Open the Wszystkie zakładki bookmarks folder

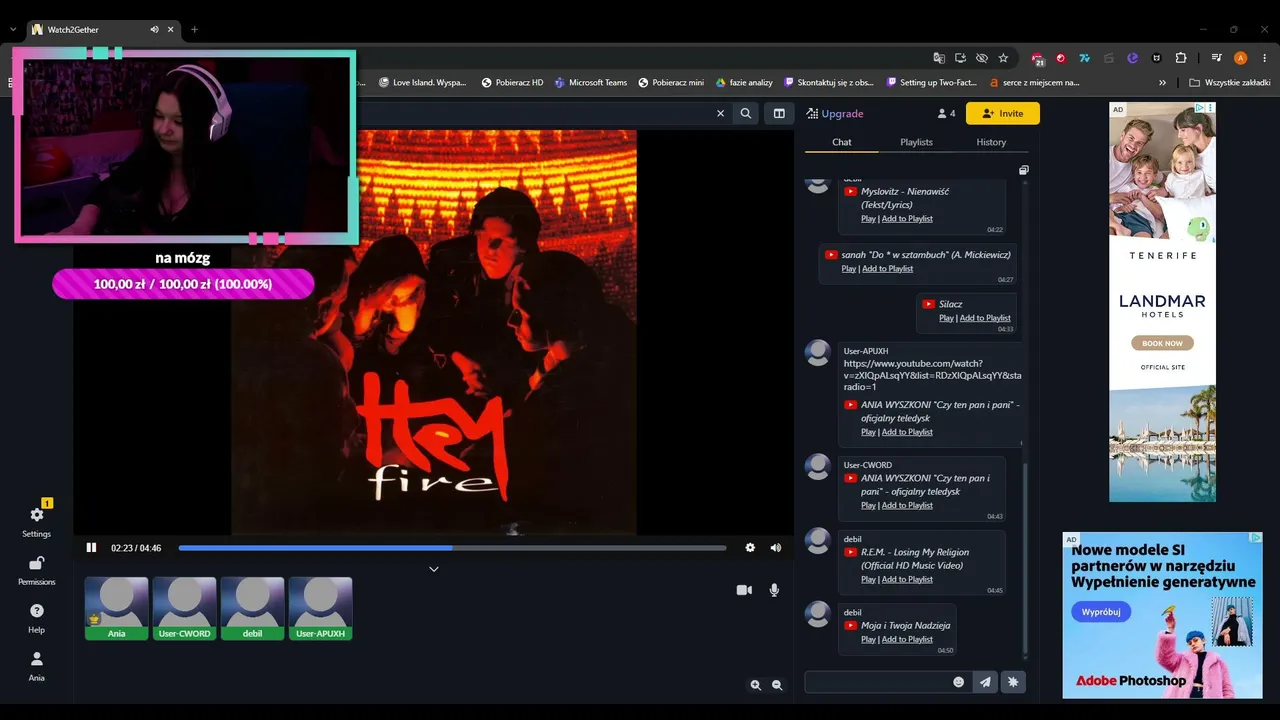point(1229,83)
